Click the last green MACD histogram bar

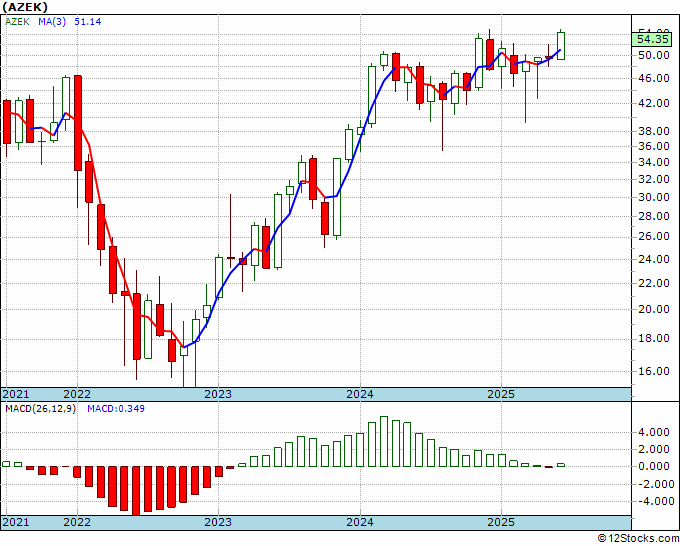click(x=561, y=465)
